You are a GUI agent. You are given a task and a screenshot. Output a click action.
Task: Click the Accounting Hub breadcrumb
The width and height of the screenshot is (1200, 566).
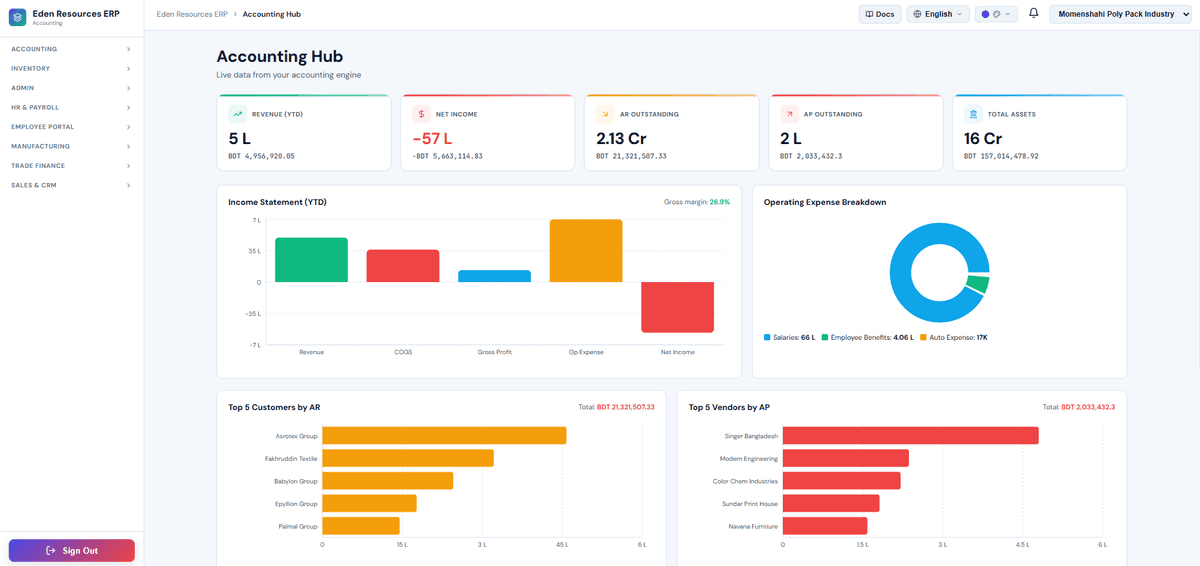click(x=272, y=14)
